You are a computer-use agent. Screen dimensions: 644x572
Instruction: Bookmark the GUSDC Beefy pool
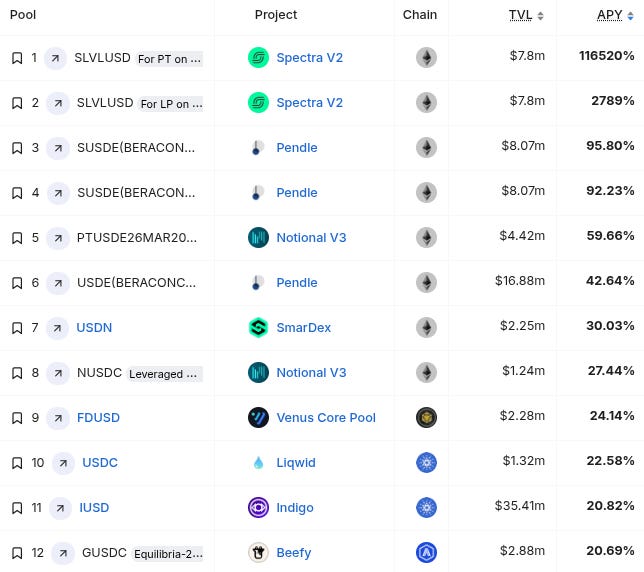17,553
